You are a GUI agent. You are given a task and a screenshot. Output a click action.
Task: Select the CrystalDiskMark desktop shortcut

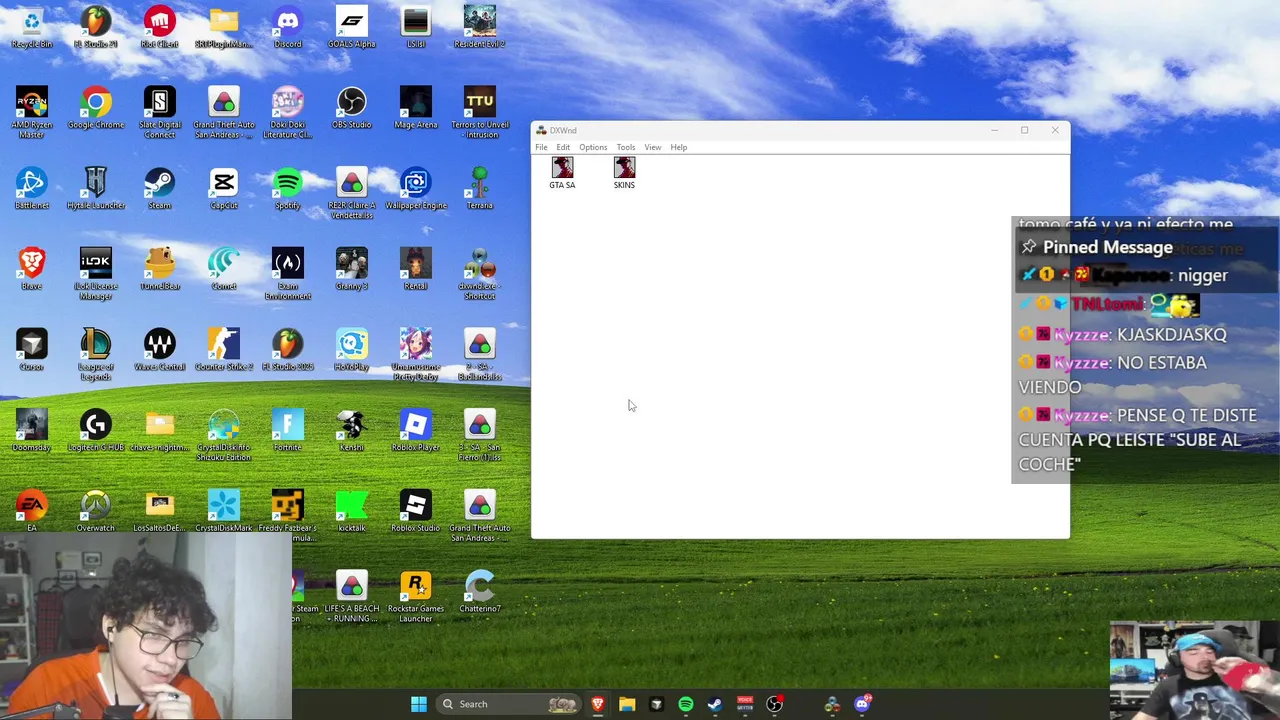[x=224, y=512]
